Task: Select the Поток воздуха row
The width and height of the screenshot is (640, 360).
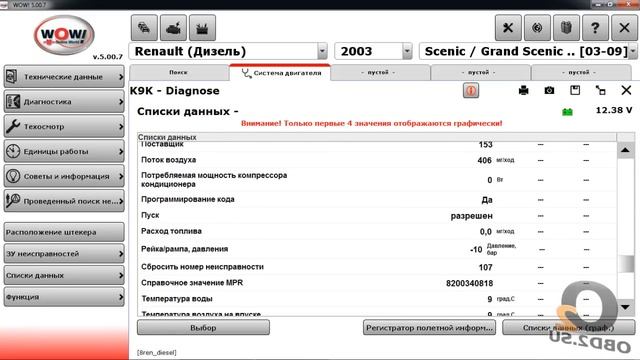Action: tap(377, 160)
